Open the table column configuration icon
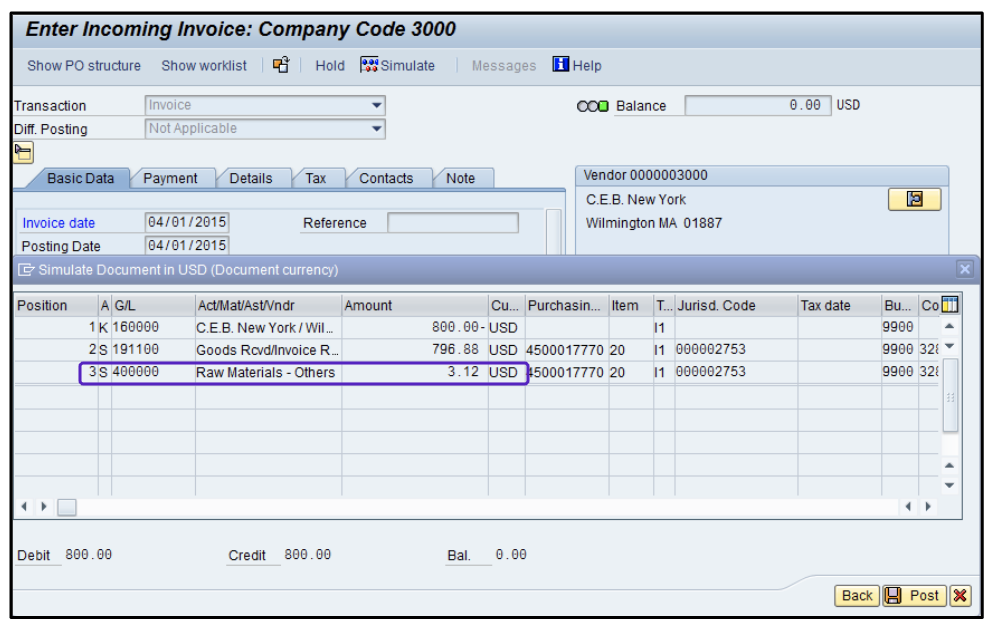The height and width of the screenshot is (628, 994). pyautogui.click(x=950, y=305)
